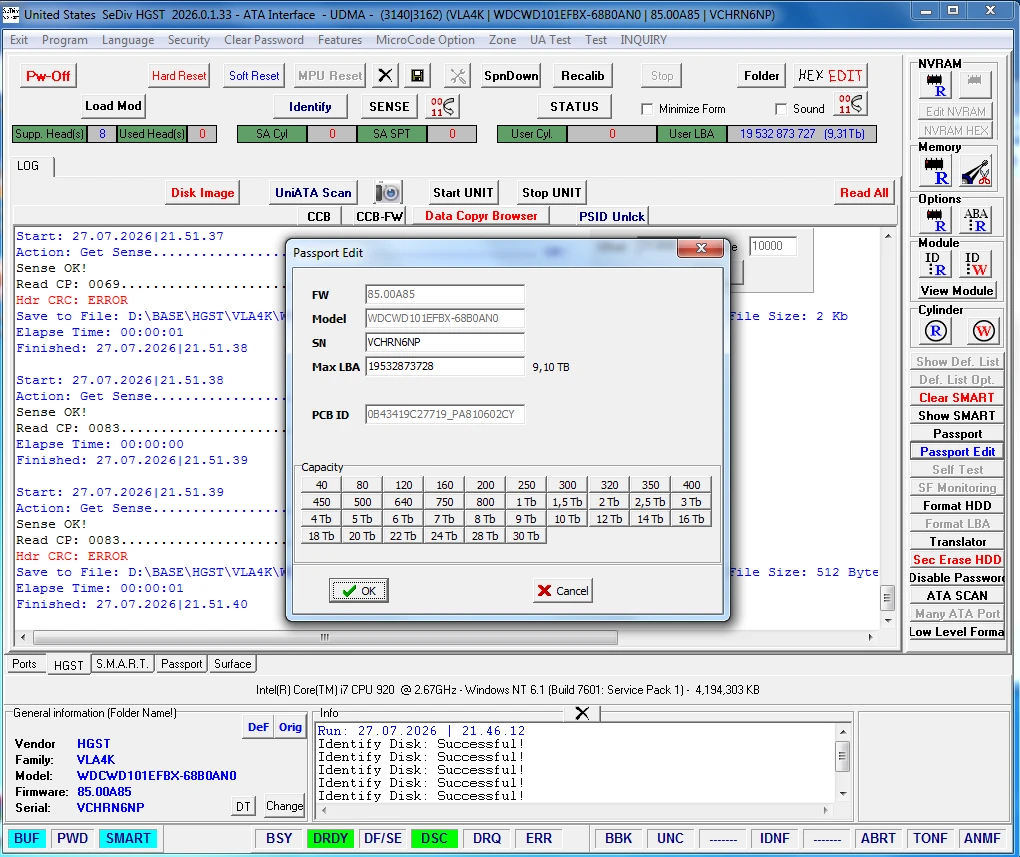Click the Memory edit pencil icon

[975, 171]
